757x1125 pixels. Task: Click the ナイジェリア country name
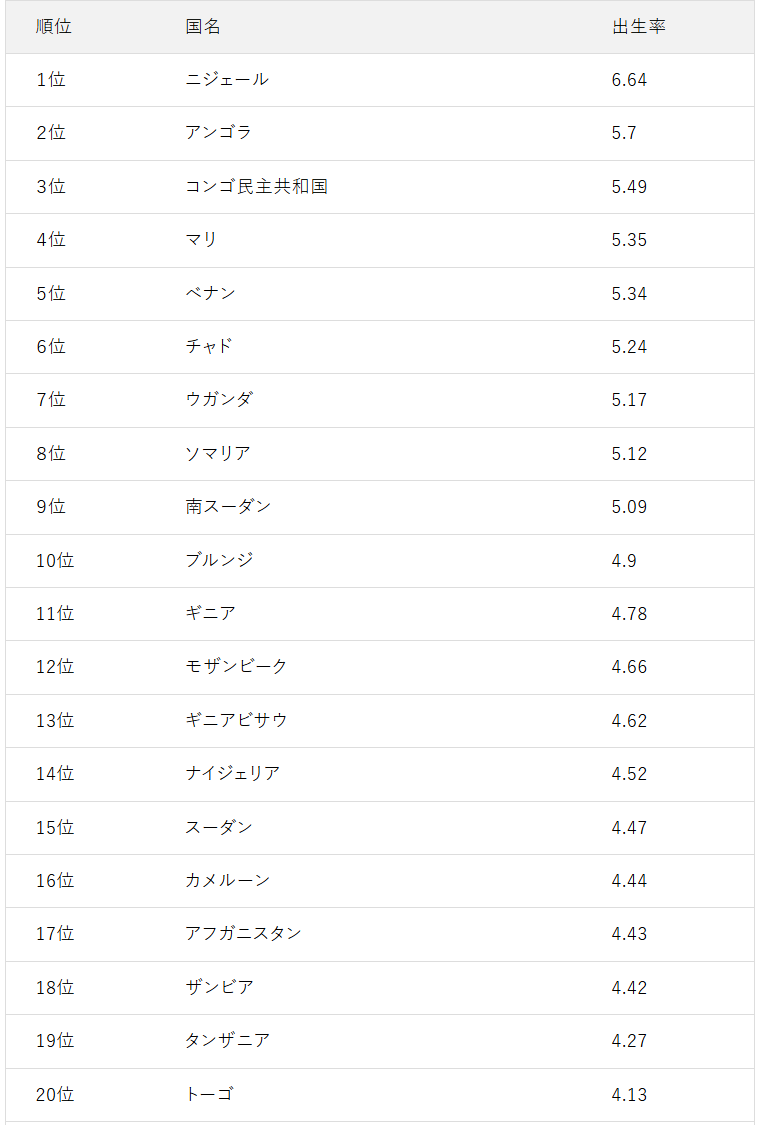click(232, 773)
